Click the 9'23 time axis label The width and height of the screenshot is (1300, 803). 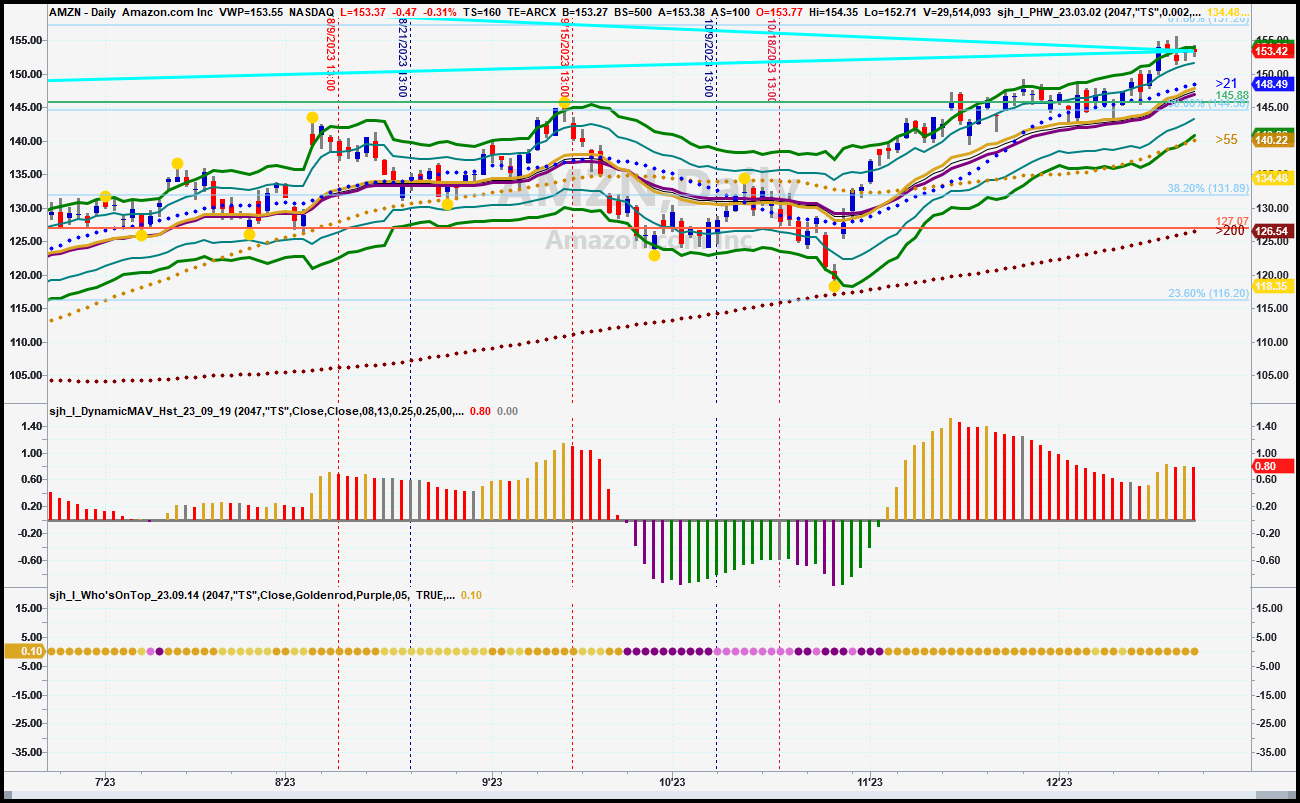(x=492, y=781)
